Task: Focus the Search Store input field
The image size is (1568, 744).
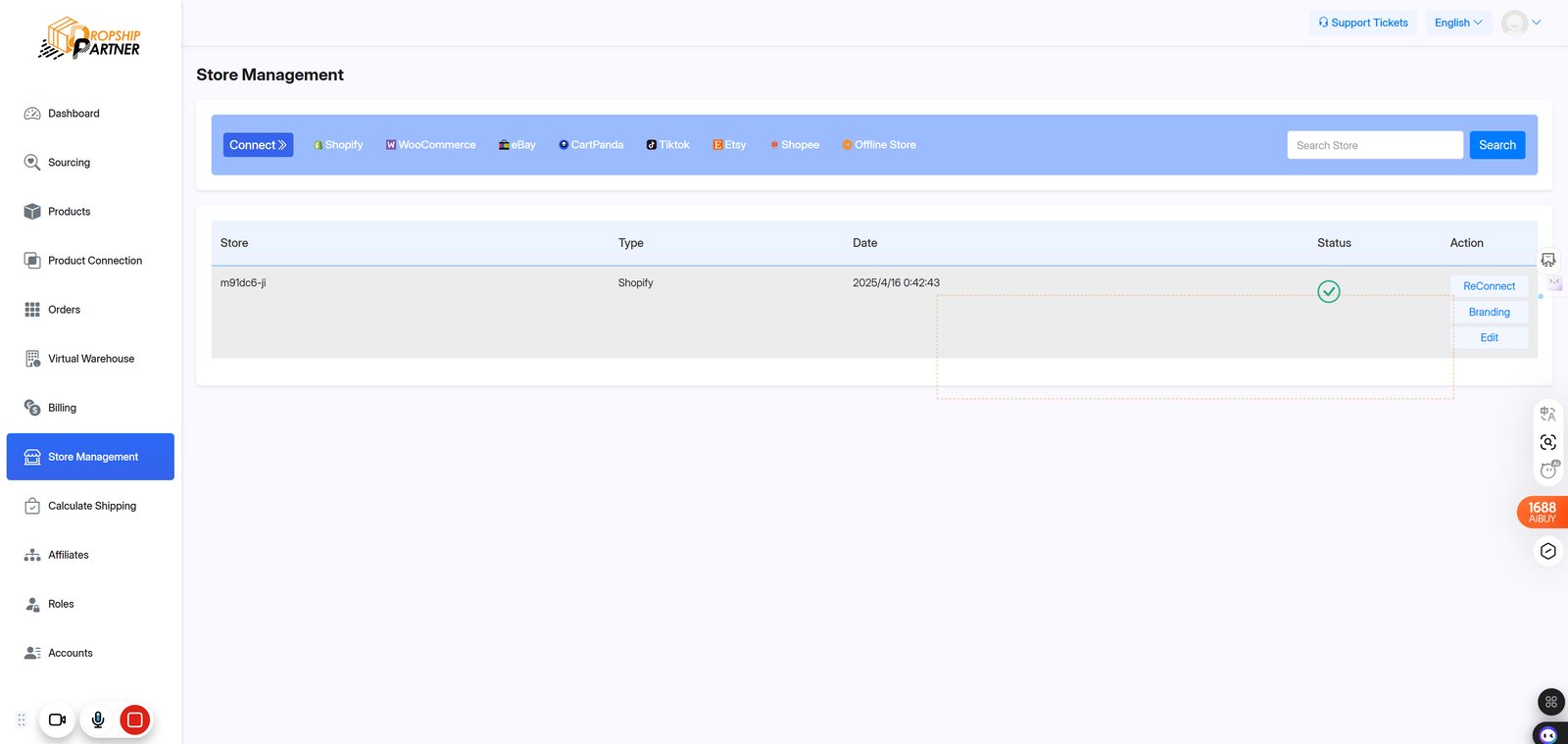Action: [1375, 145]
